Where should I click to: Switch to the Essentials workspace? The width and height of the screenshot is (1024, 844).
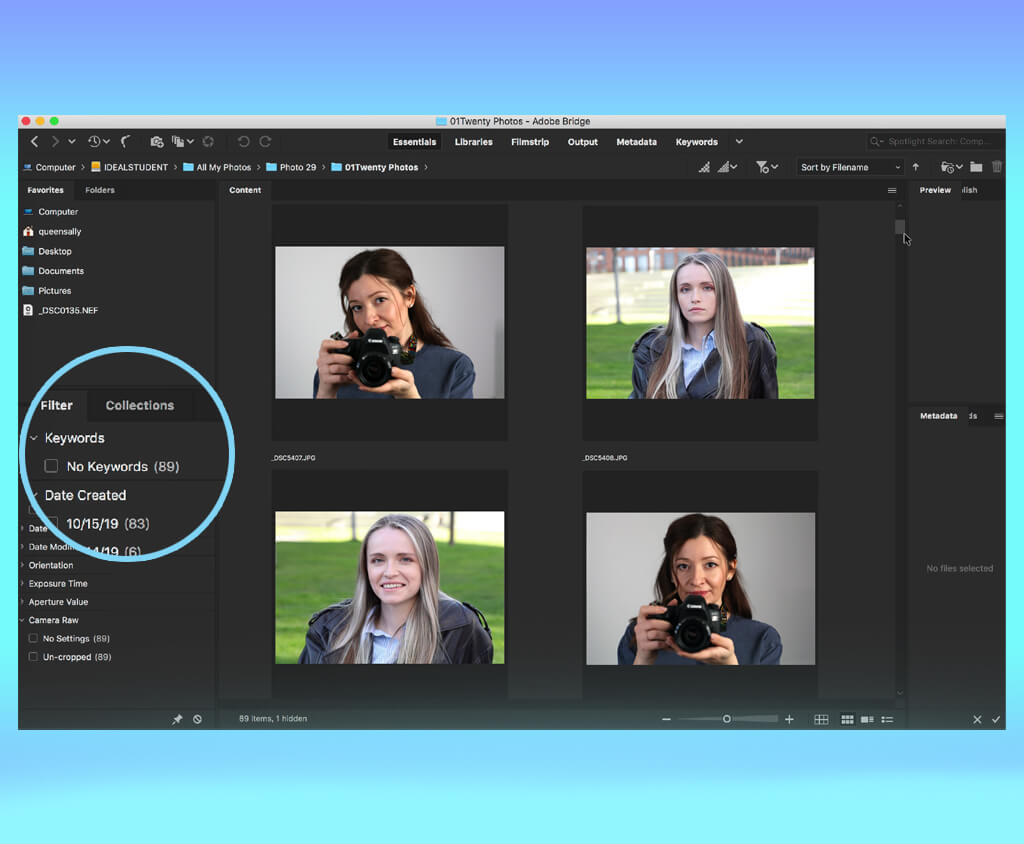point(414,142)
